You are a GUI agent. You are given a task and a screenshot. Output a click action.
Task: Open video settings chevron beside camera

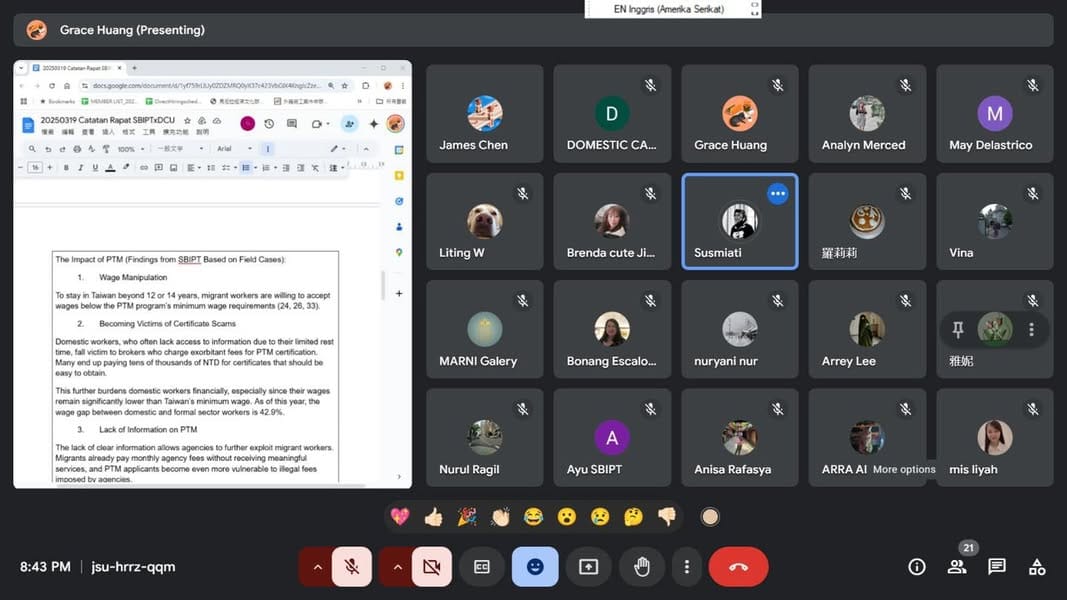397,566
